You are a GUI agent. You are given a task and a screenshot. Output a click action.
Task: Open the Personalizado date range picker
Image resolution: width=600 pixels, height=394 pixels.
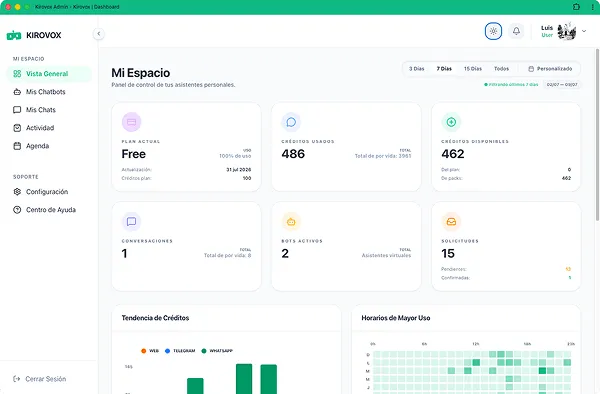point(550,69)
